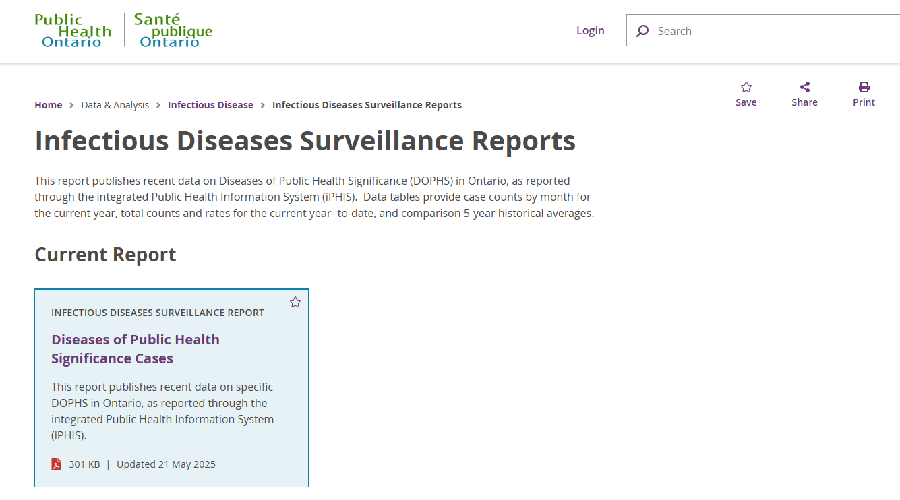
Task: Click the Santé publique Ontario logo
Action: [176, 31]
